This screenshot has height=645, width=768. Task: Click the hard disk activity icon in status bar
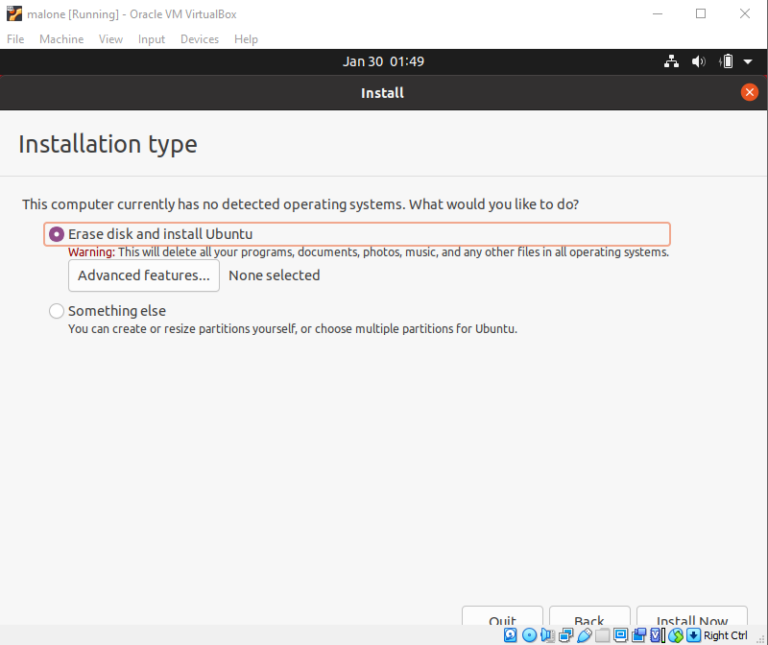coord(510,635)
